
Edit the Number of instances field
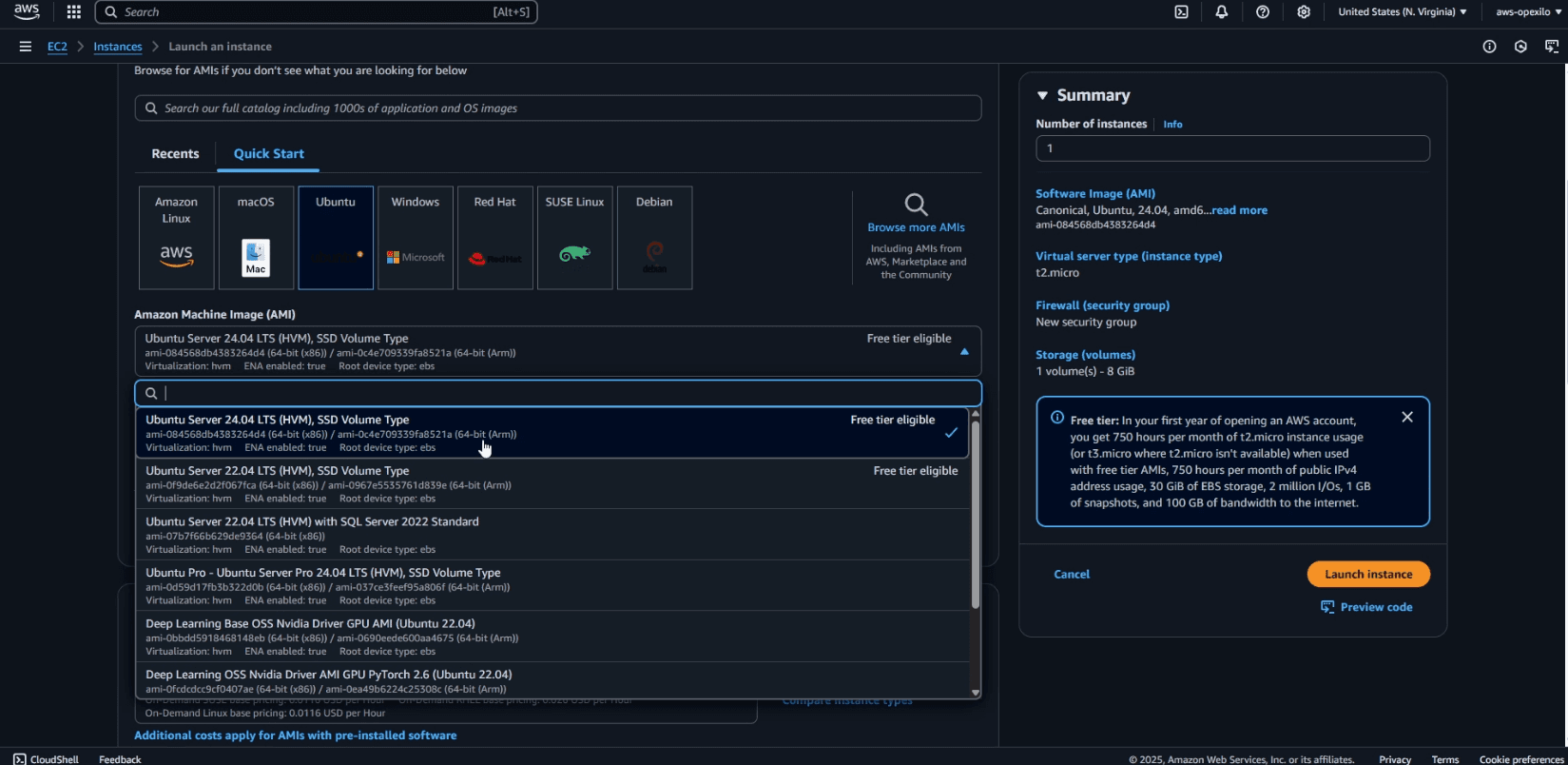[1232, 148]
